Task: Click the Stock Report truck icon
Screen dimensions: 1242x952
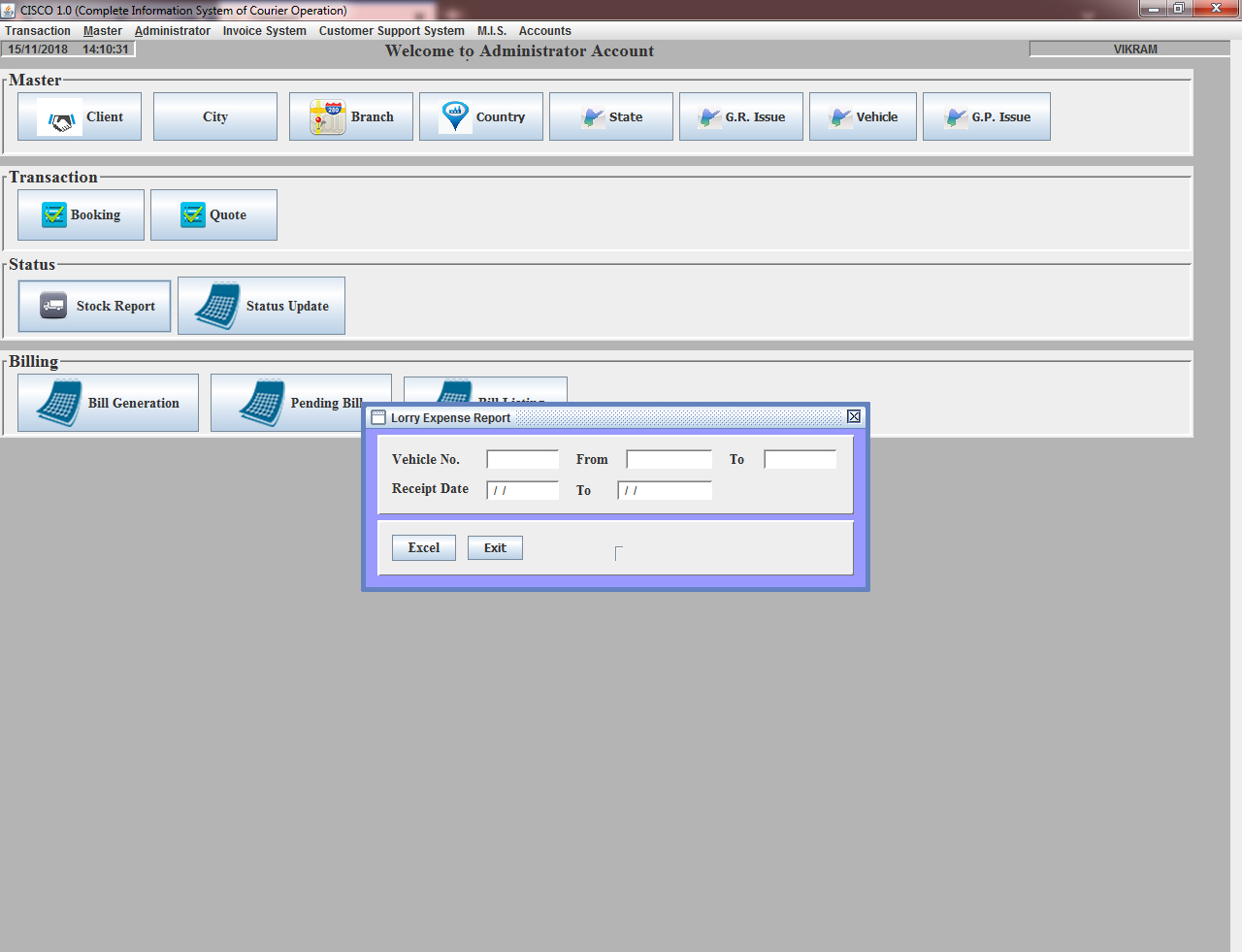Action: pos(53,306)
